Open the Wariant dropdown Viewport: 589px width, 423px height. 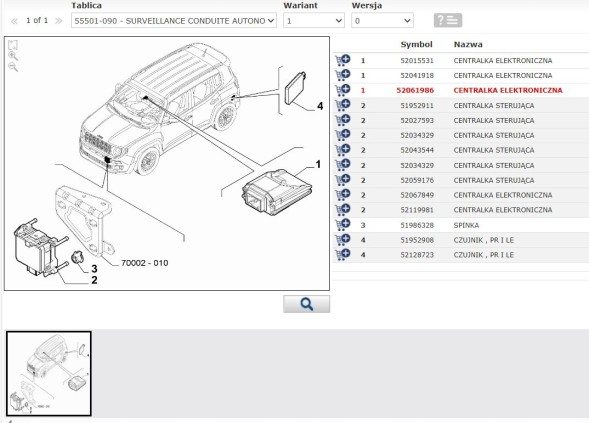click(314, 21)
